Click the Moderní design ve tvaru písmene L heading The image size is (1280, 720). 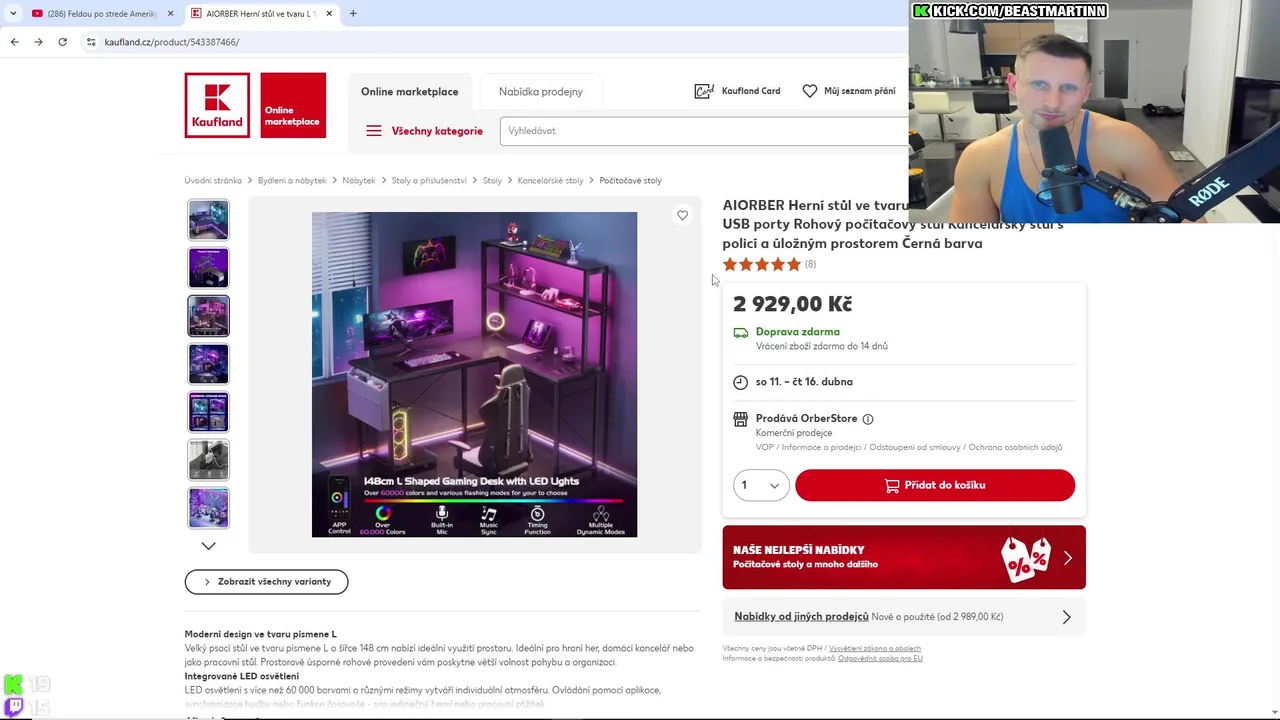(x=260, y=634)
